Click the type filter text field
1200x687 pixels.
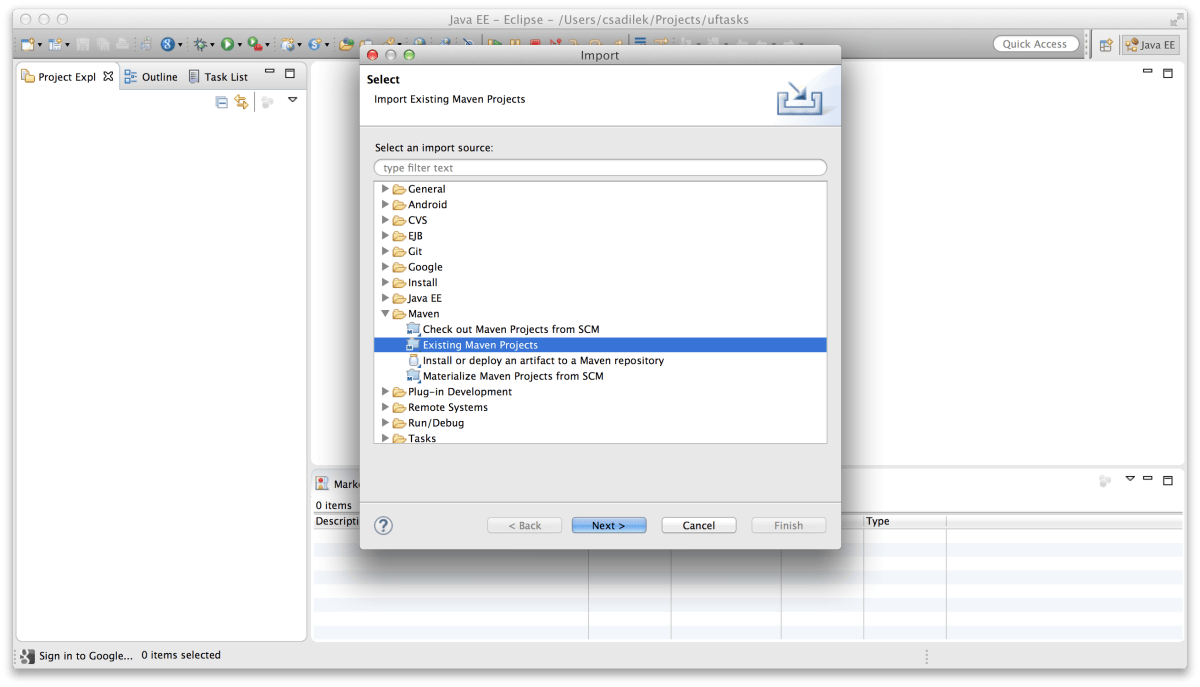[600, 168]
